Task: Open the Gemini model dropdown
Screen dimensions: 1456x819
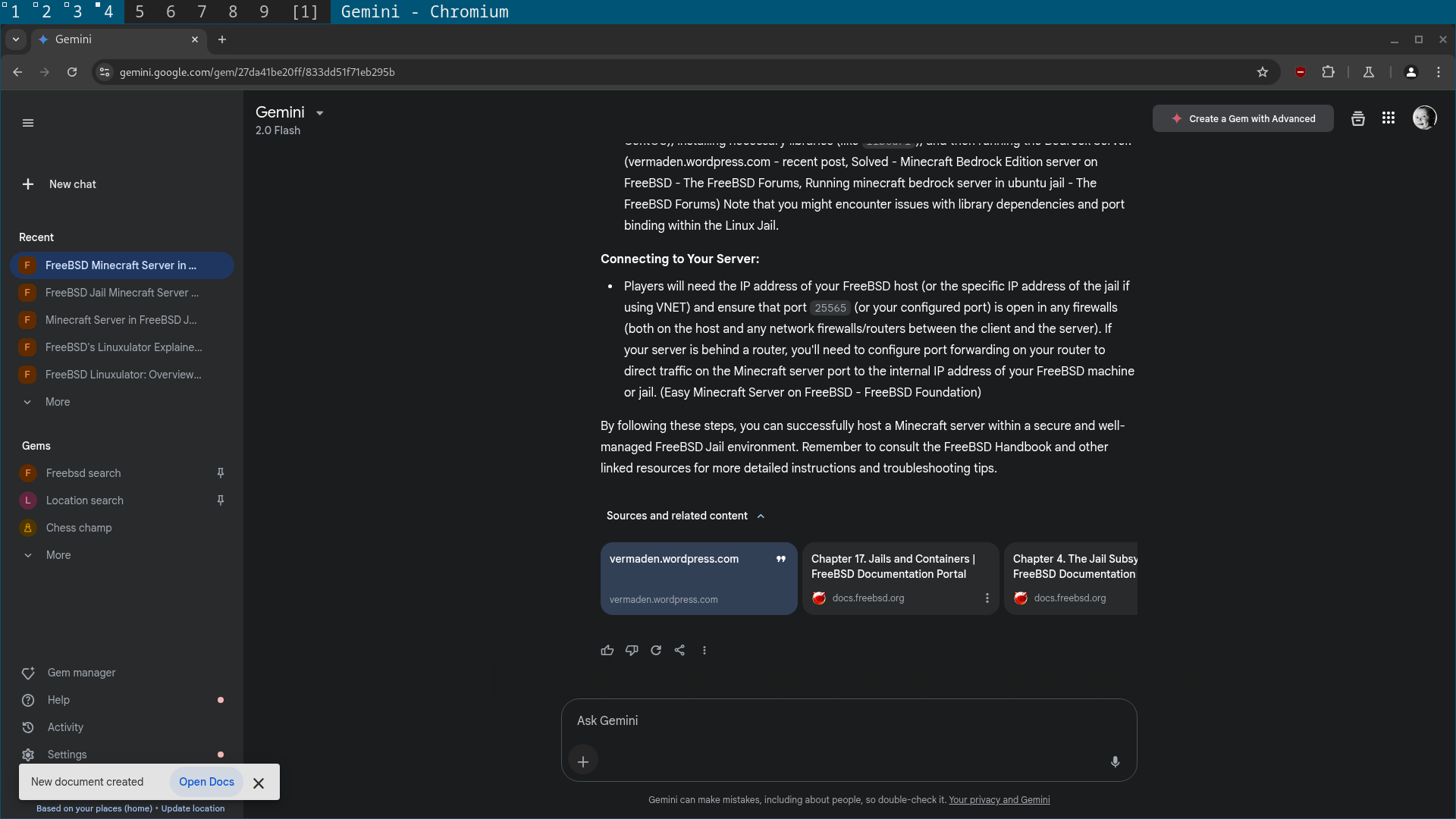Action: point(319,113)
